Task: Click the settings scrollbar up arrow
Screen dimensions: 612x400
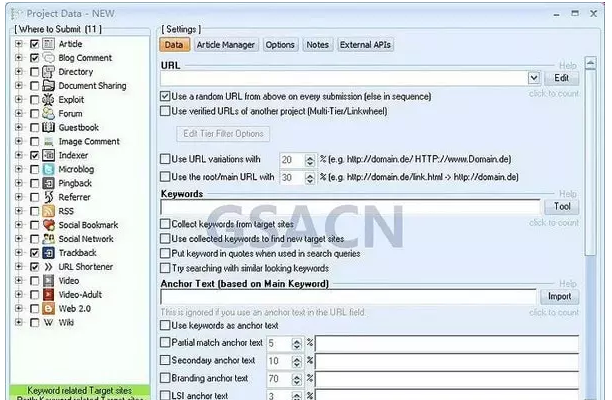Action: [591, 63]
